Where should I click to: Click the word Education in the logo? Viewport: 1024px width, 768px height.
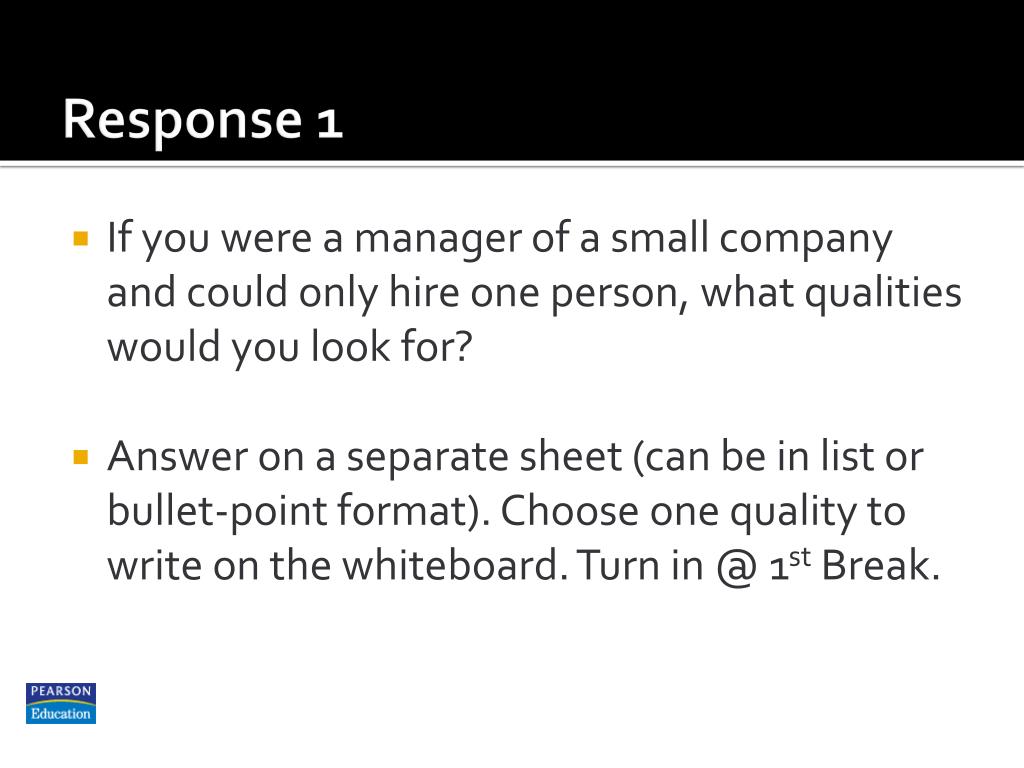pyautogui.click(x=61, y=714)
